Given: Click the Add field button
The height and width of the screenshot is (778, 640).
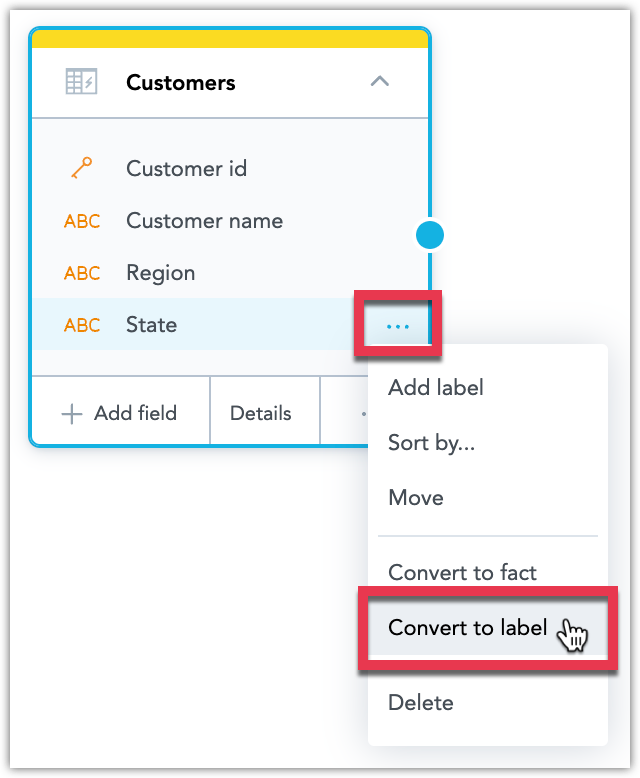Looking at the screenshot, I should [x=121, y=413].
